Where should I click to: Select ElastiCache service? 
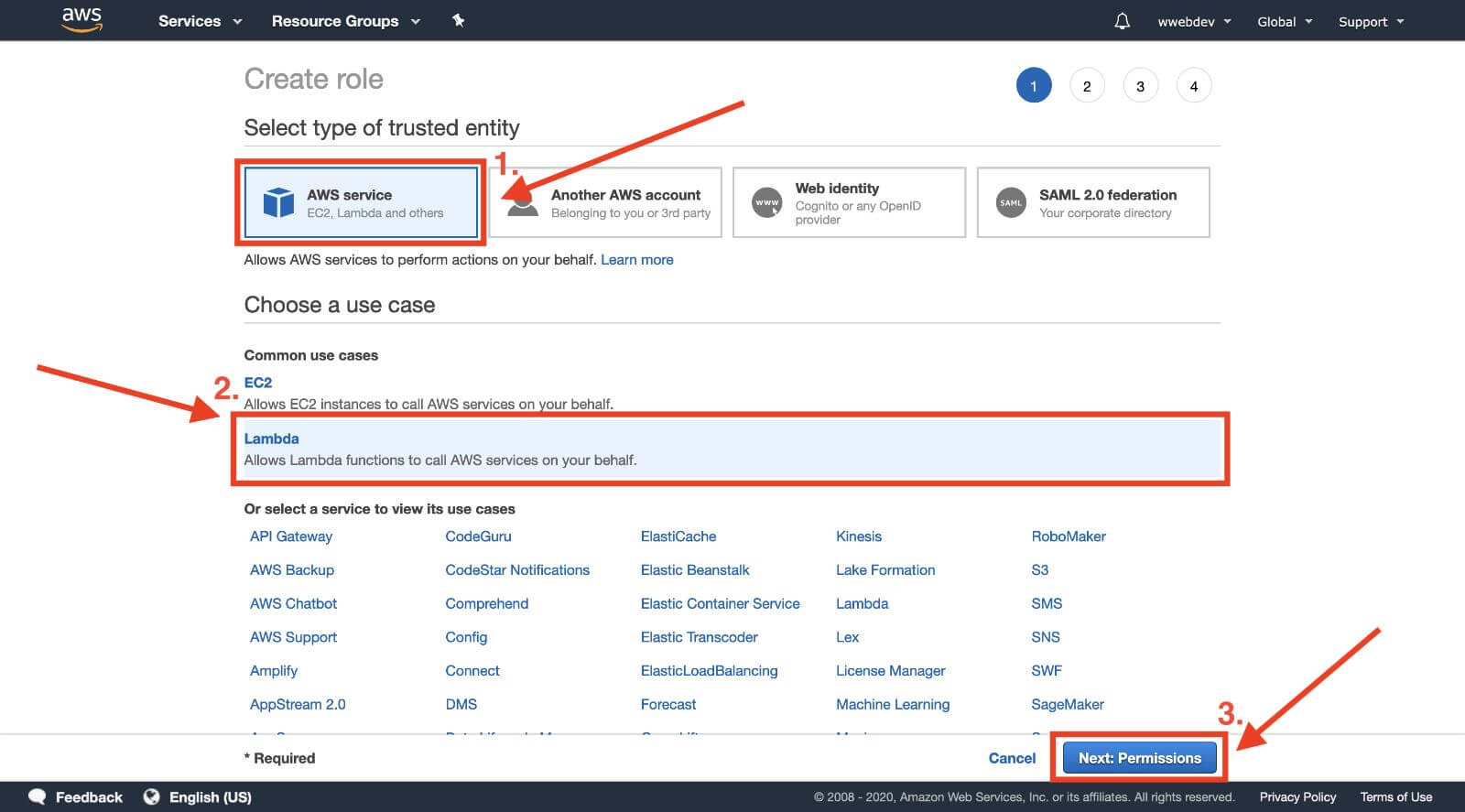tap(678, 536)
